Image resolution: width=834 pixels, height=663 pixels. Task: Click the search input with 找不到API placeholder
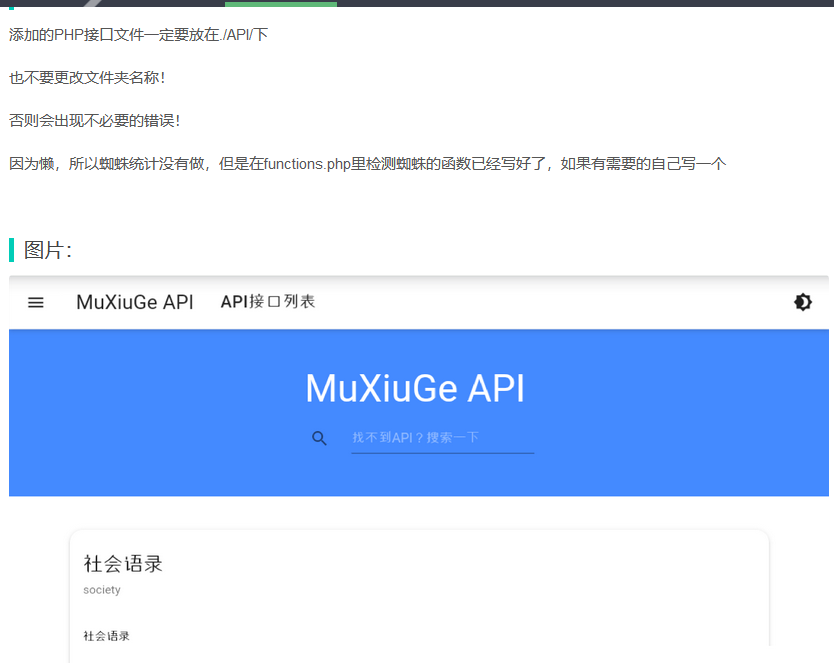pyautogui.click(x=442, y=437)
